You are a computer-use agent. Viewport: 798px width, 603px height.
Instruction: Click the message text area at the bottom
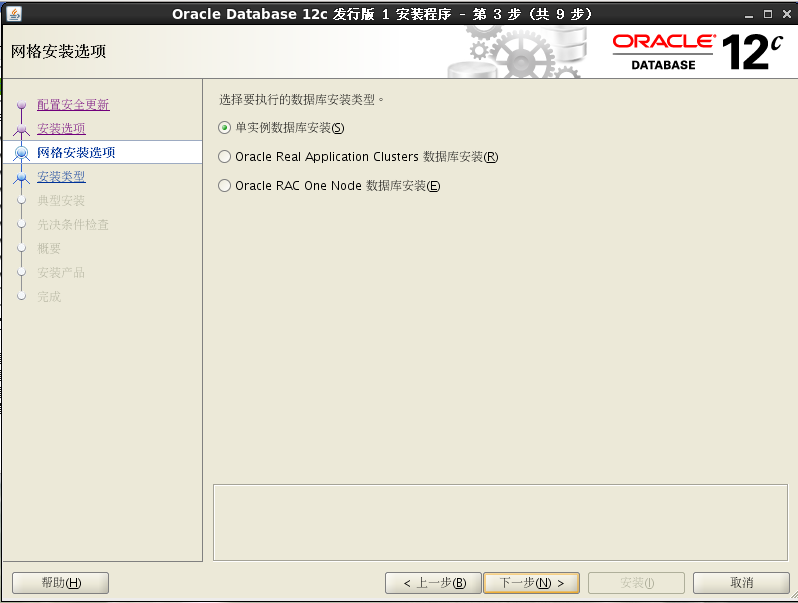tap(500, 523)
